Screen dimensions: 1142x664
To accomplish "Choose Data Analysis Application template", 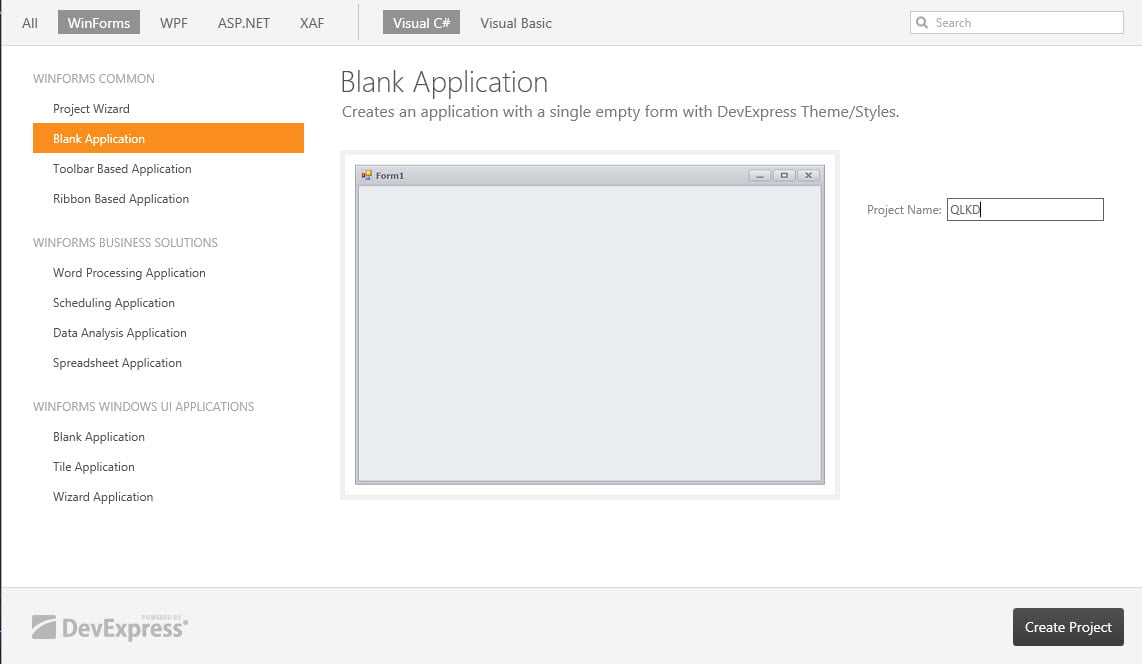I will point(120,333).
